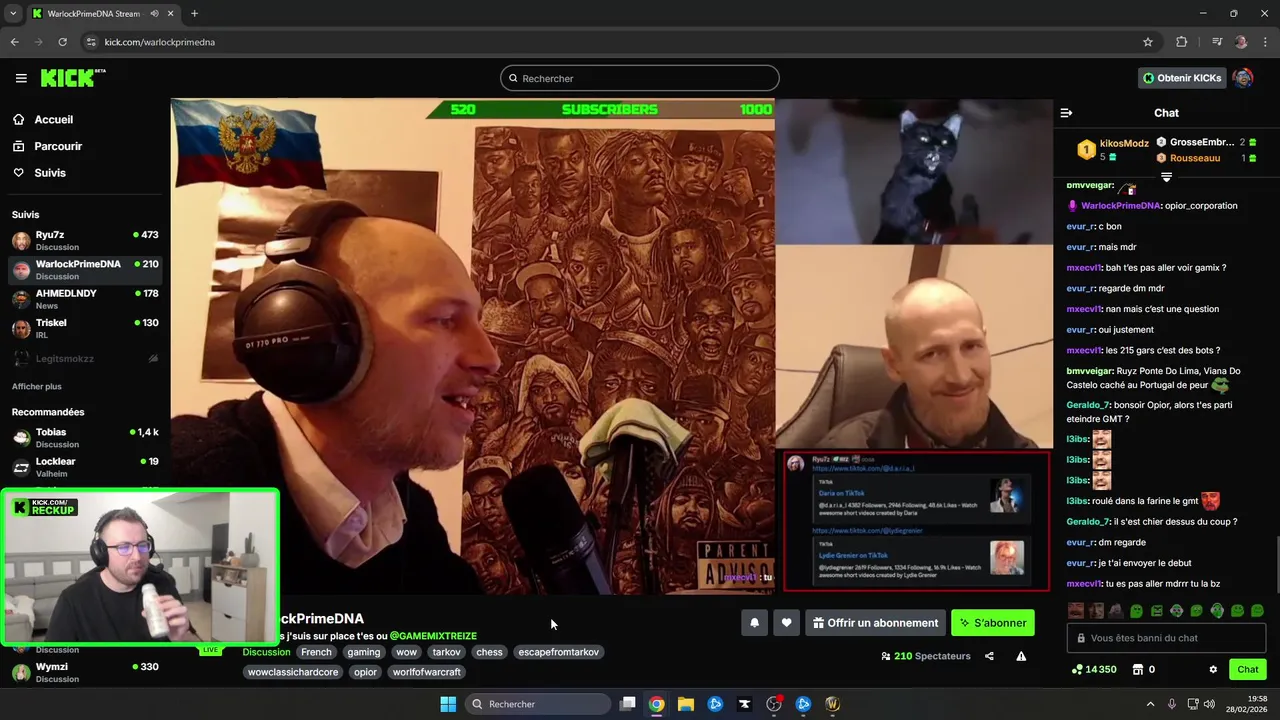This screenshot has height=720, width=1280.
Task: Mute the WarlockPrimeDNA browser tab audio icon
Action: [x=155, y=14]
